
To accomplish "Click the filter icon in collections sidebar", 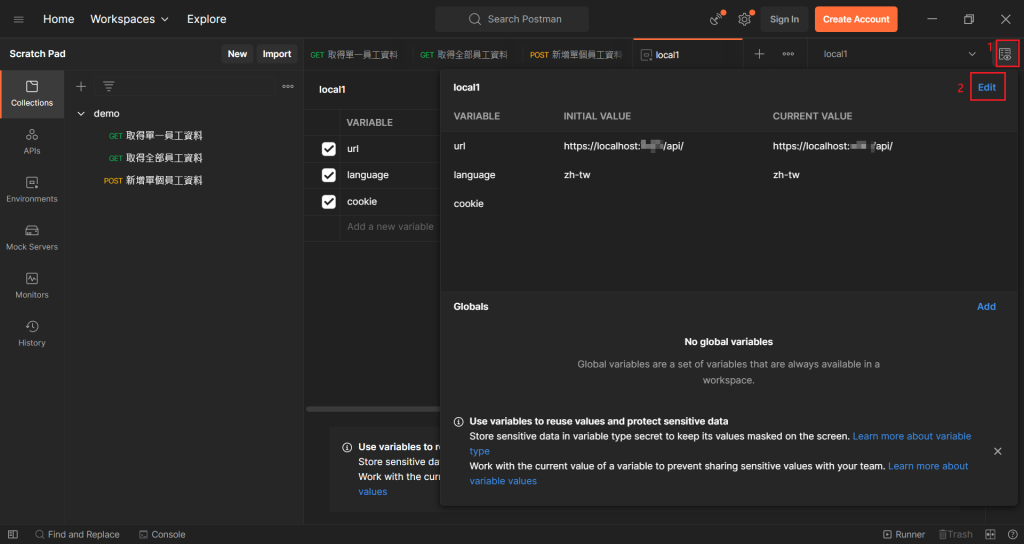I will click(108, 86).
